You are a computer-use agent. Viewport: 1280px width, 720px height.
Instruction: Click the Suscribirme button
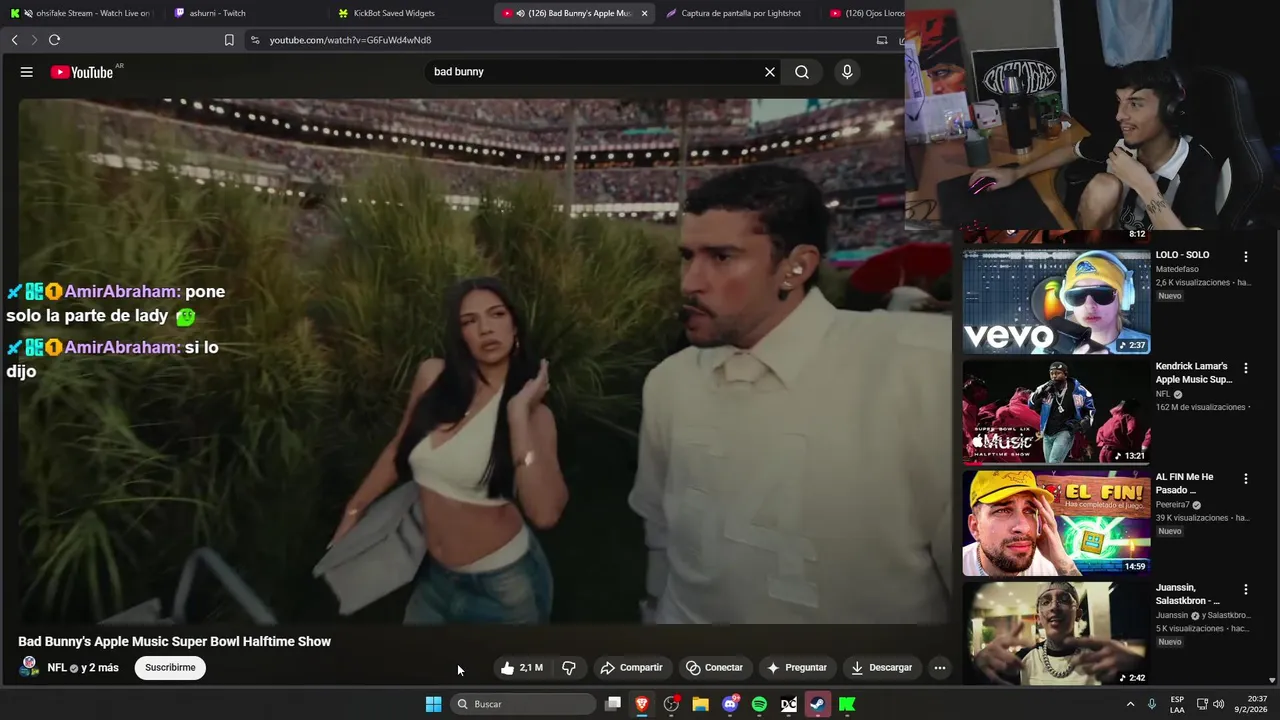click(170, 667)
